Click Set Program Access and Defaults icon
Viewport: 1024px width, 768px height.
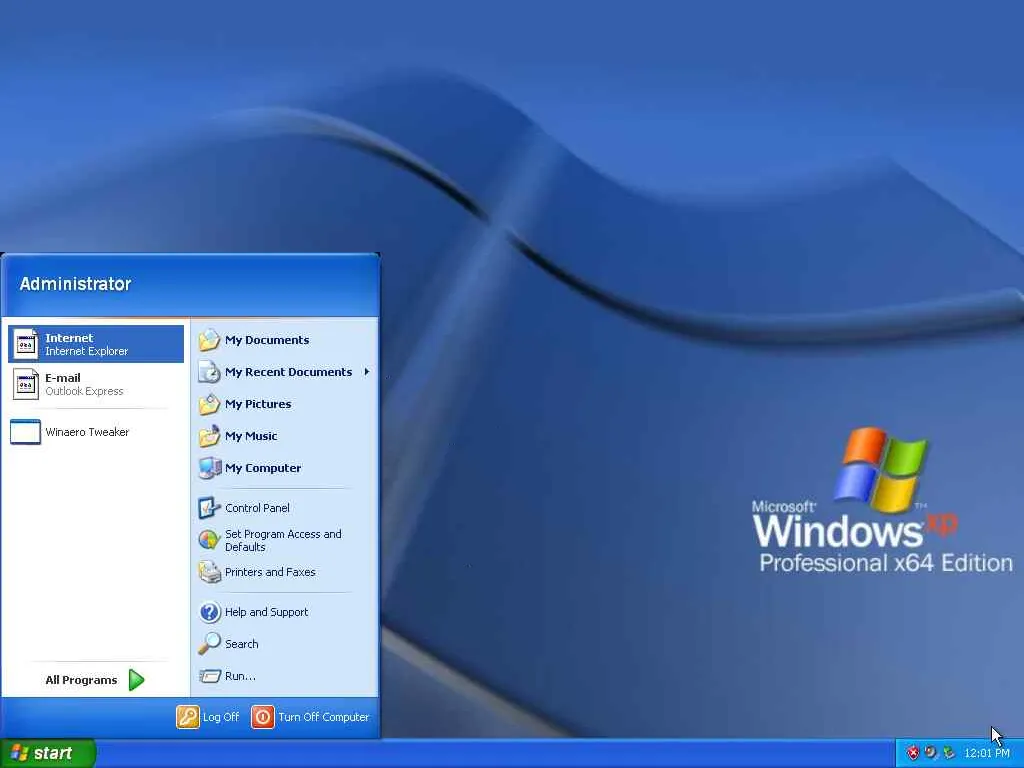(x=210, y=539)
